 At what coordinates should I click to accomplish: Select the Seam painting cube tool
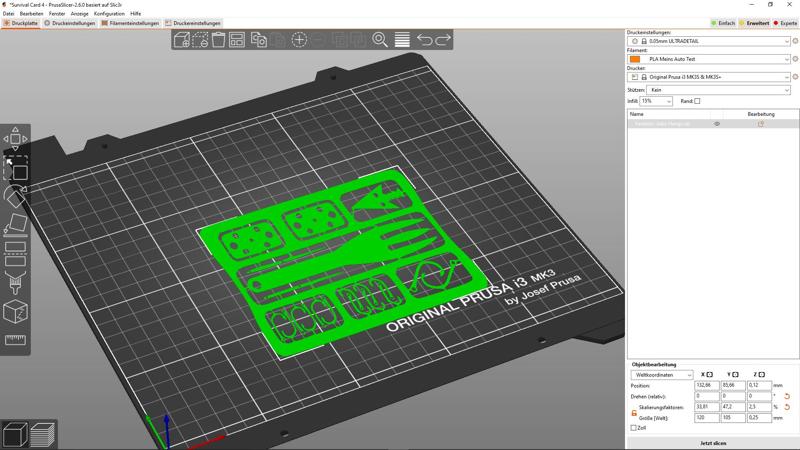[15, 311]
